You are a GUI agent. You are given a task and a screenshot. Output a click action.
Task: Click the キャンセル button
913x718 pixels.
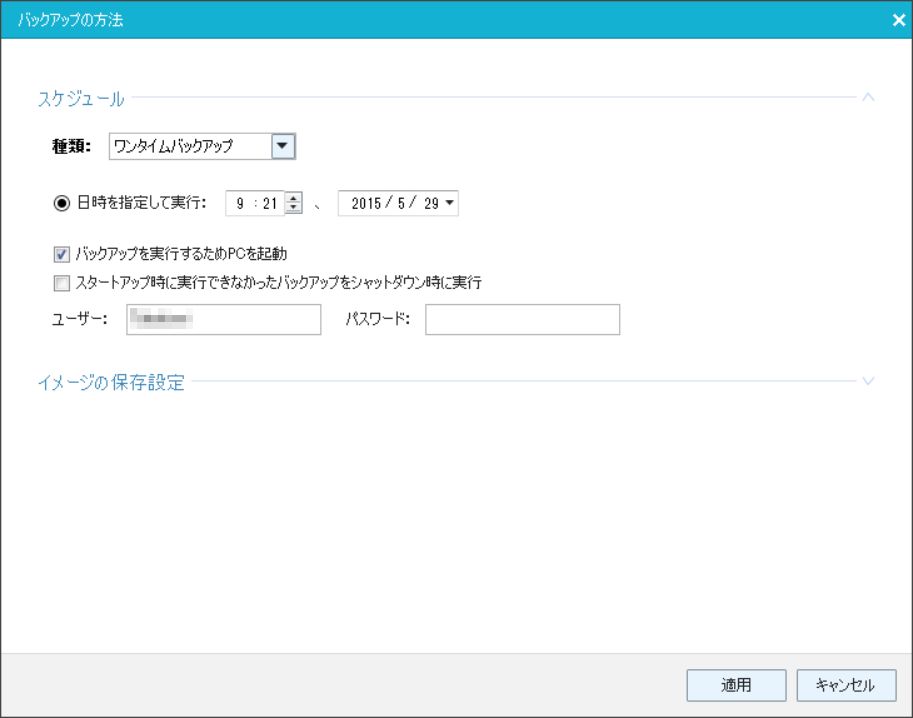pyautogui.click(x=846, y=685)
